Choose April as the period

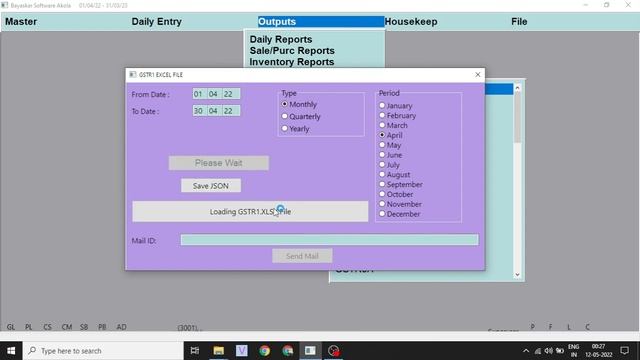pos(391,135)
